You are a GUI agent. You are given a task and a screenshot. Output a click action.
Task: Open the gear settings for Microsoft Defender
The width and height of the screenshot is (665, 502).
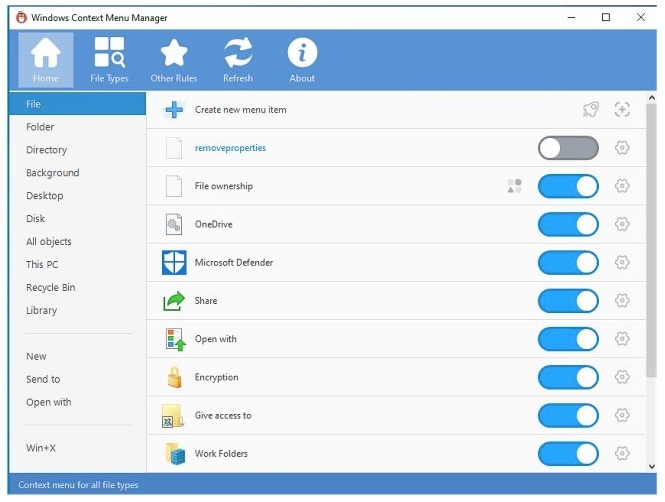tap(622, 263)
